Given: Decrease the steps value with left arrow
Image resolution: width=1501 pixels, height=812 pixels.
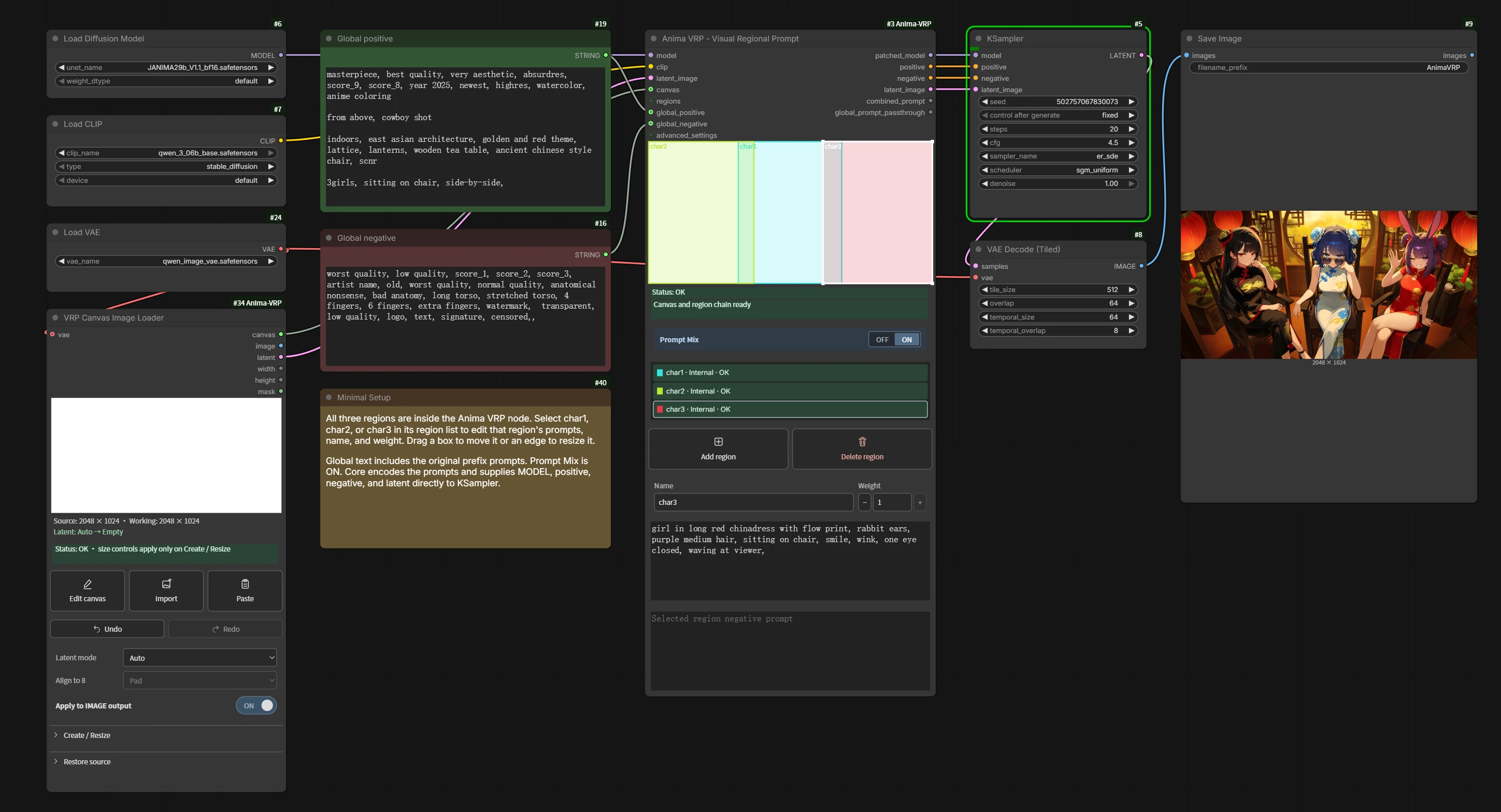Looking at the screenshot, I should pos(985,129).
